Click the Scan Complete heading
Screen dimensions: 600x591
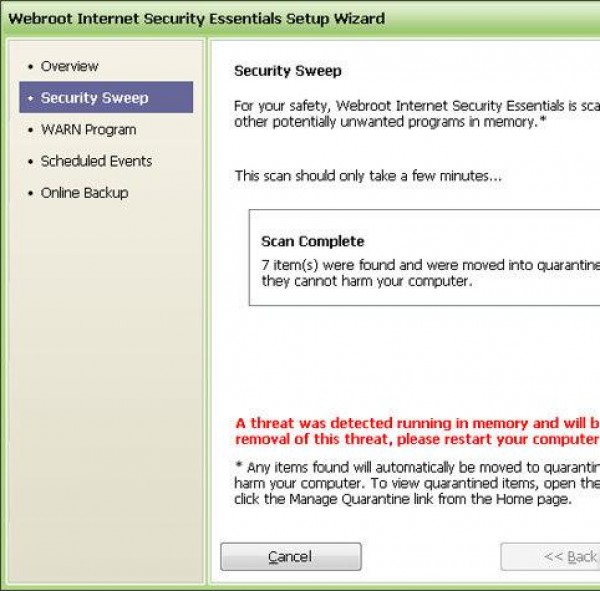312,241
